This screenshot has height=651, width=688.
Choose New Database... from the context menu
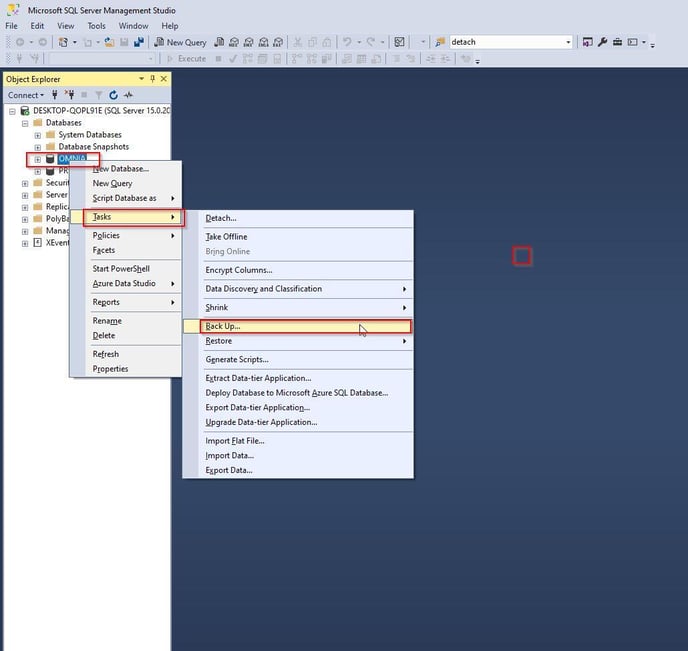(x=126, y=169)
